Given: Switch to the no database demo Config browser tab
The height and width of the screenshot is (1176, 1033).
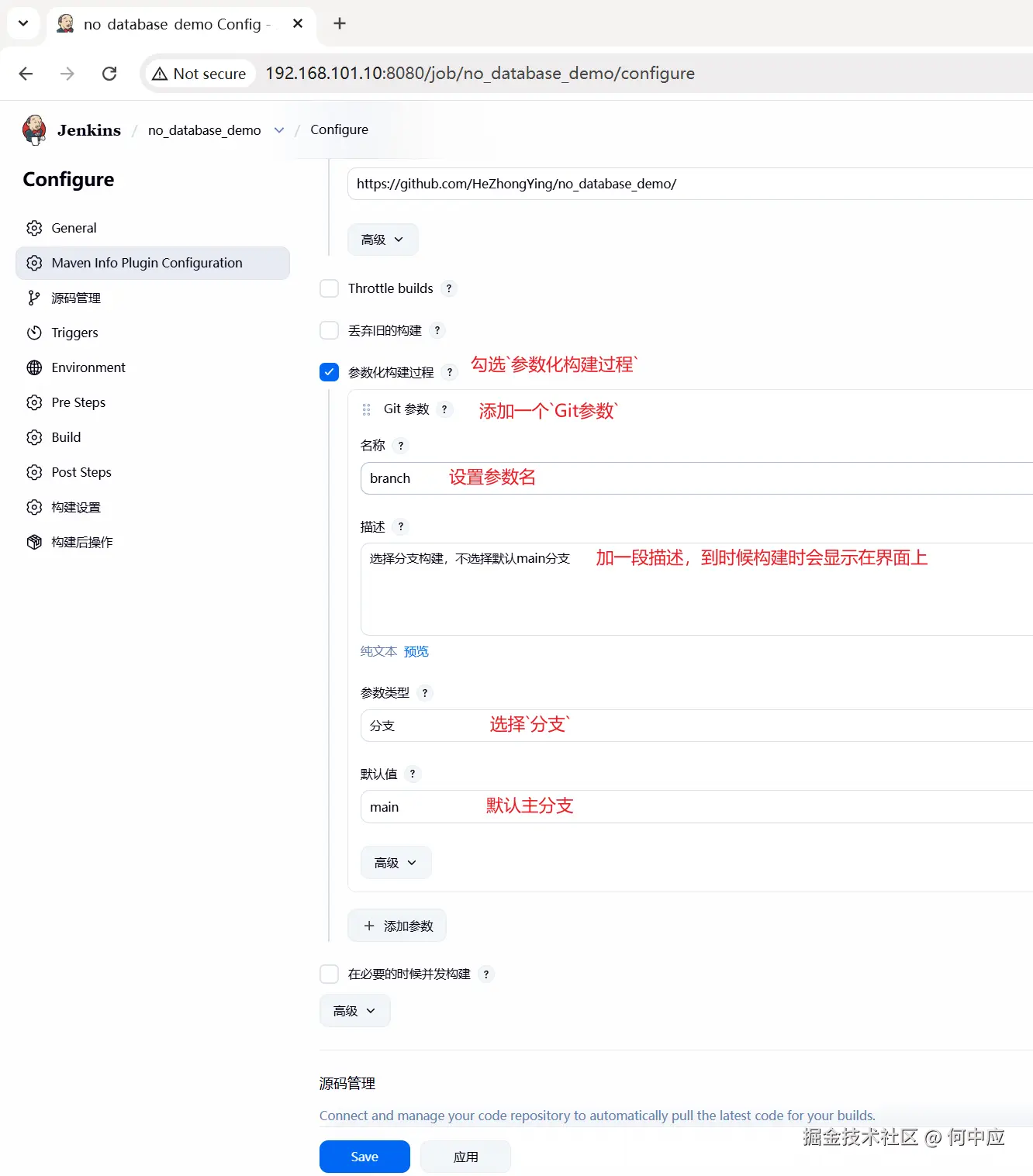Looking at the screenshot, I should tap(172, 24).
